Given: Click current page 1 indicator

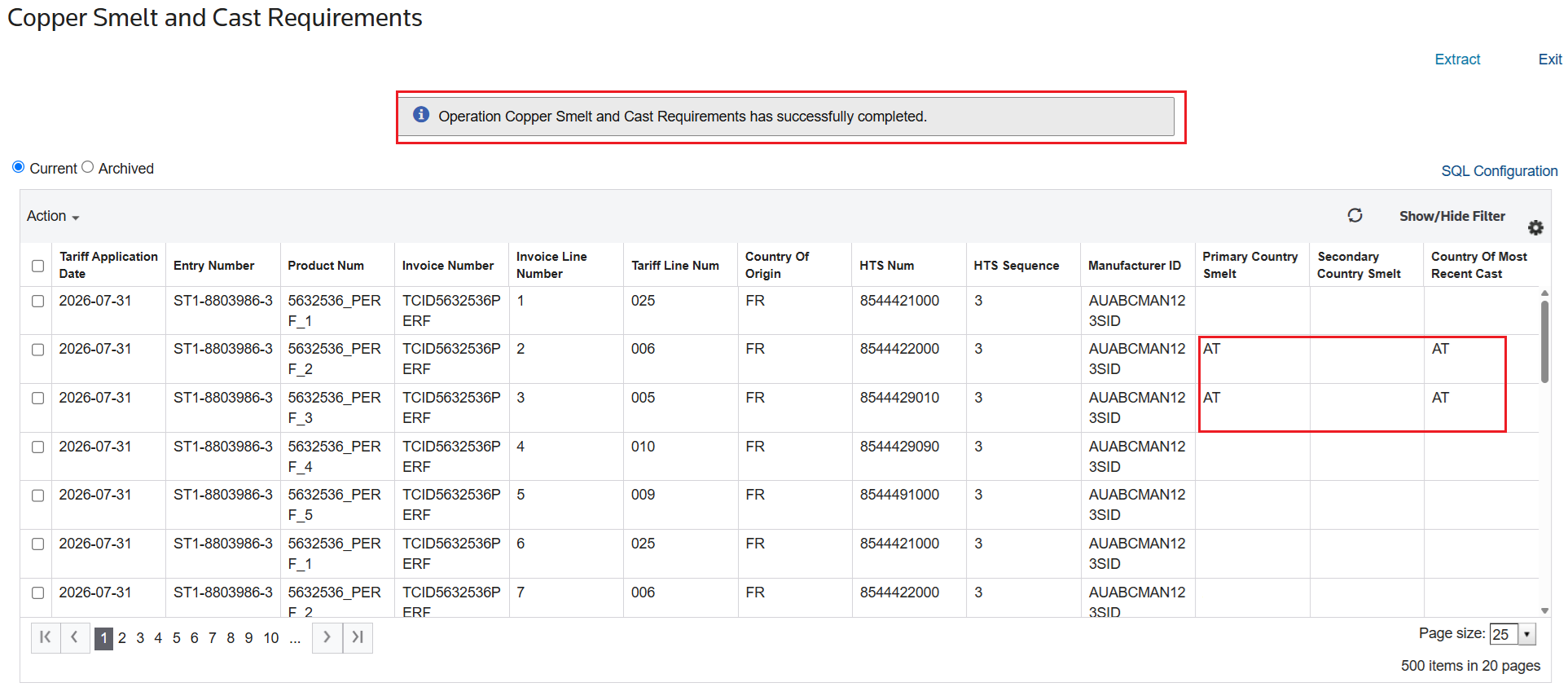Looking at the screenshot, I should [x=103, y=638].
